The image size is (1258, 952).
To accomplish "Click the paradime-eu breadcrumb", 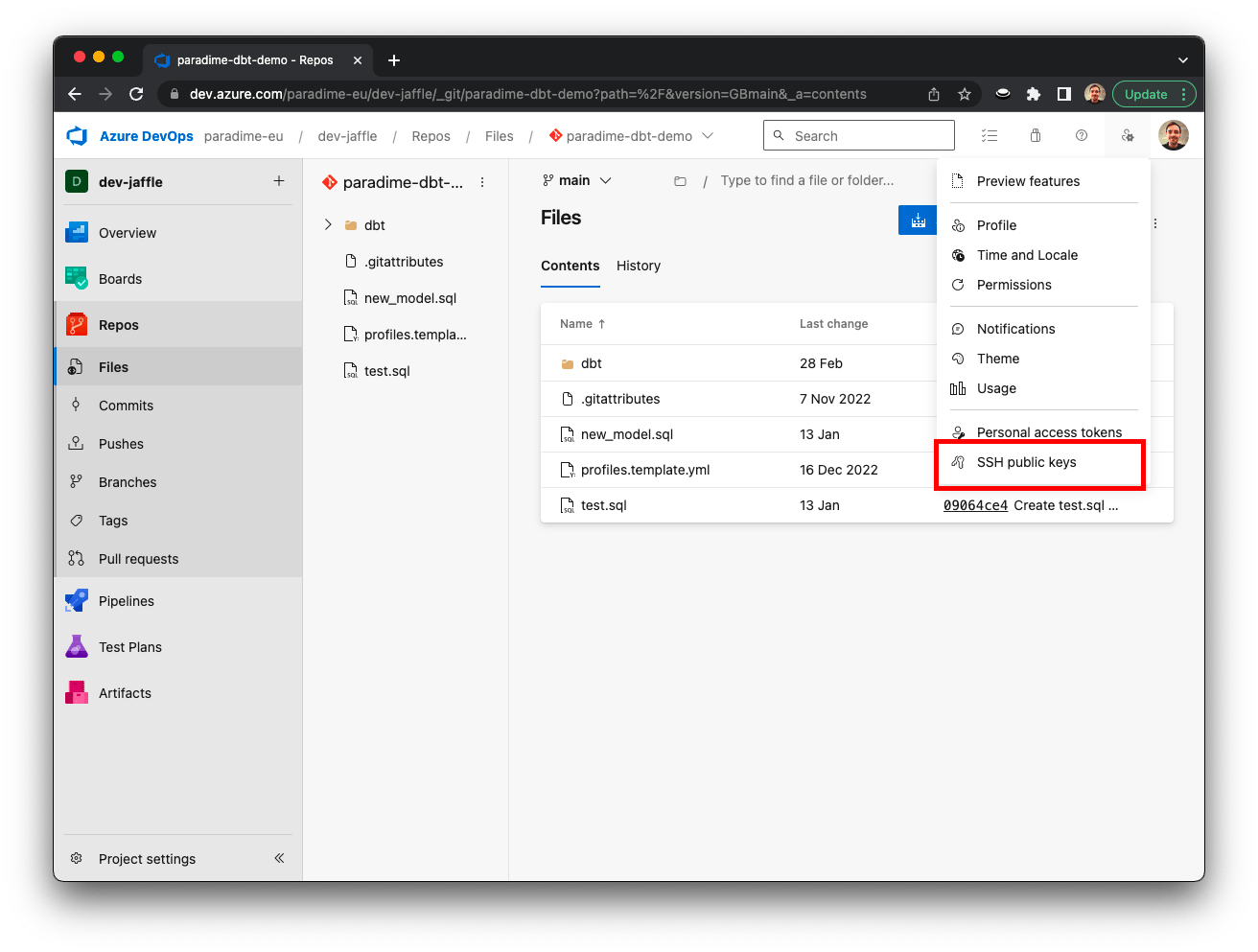I will (x=244, y=136).
